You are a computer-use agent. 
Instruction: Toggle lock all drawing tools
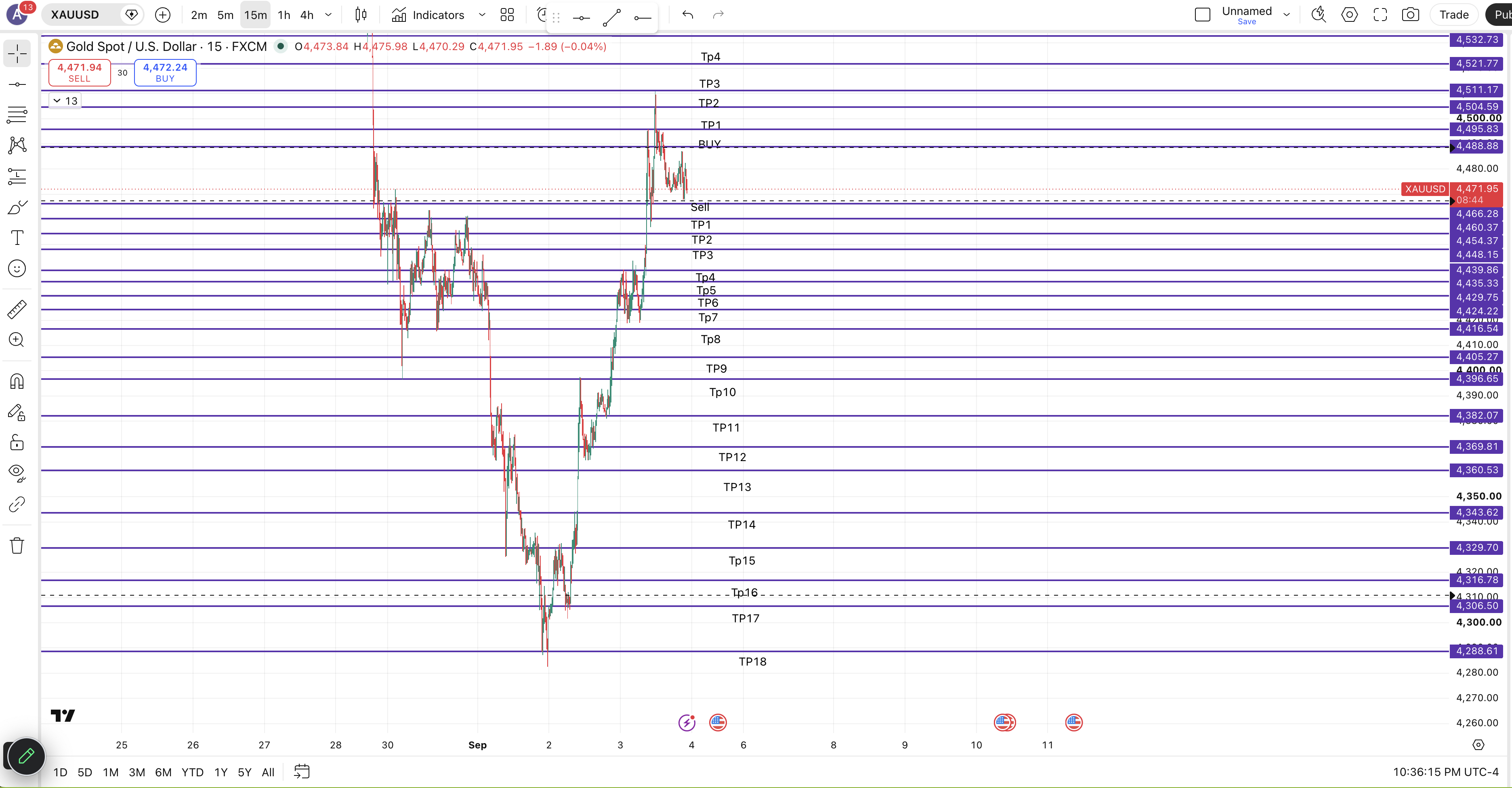pyautogui.click(x=17, y=443)
